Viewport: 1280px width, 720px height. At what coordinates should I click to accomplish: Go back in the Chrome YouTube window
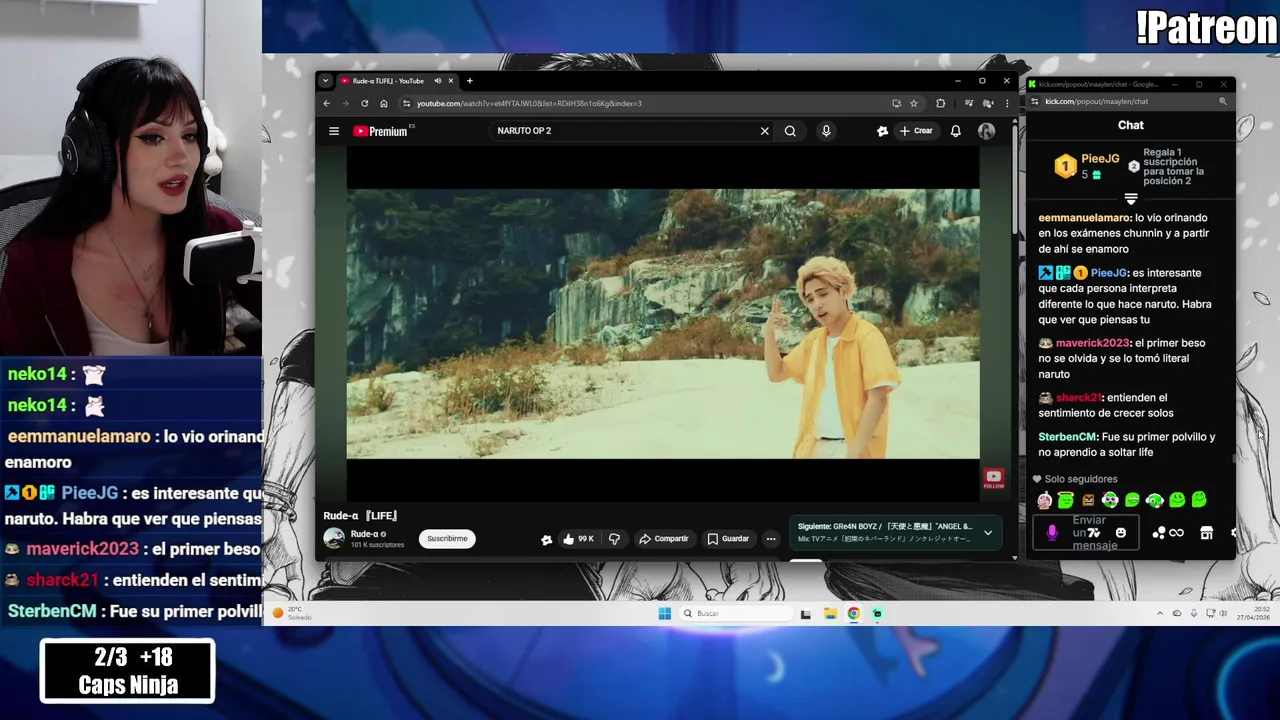point(326,103)
